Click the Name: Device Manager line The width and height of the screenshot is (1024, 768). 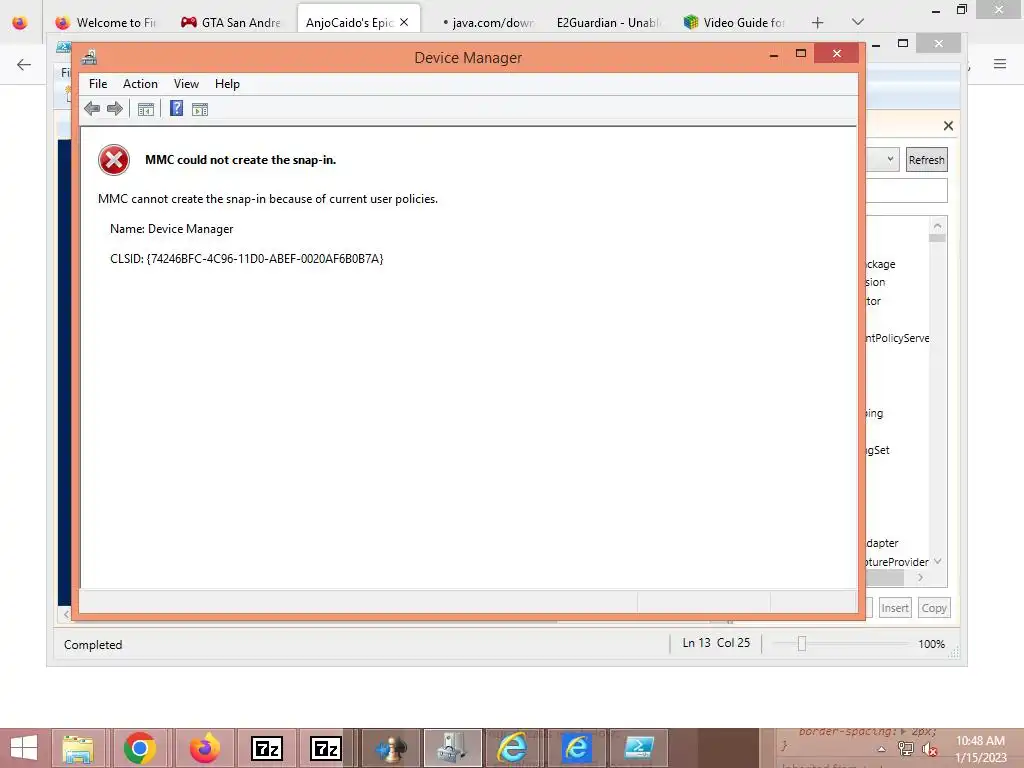point(171,229)
